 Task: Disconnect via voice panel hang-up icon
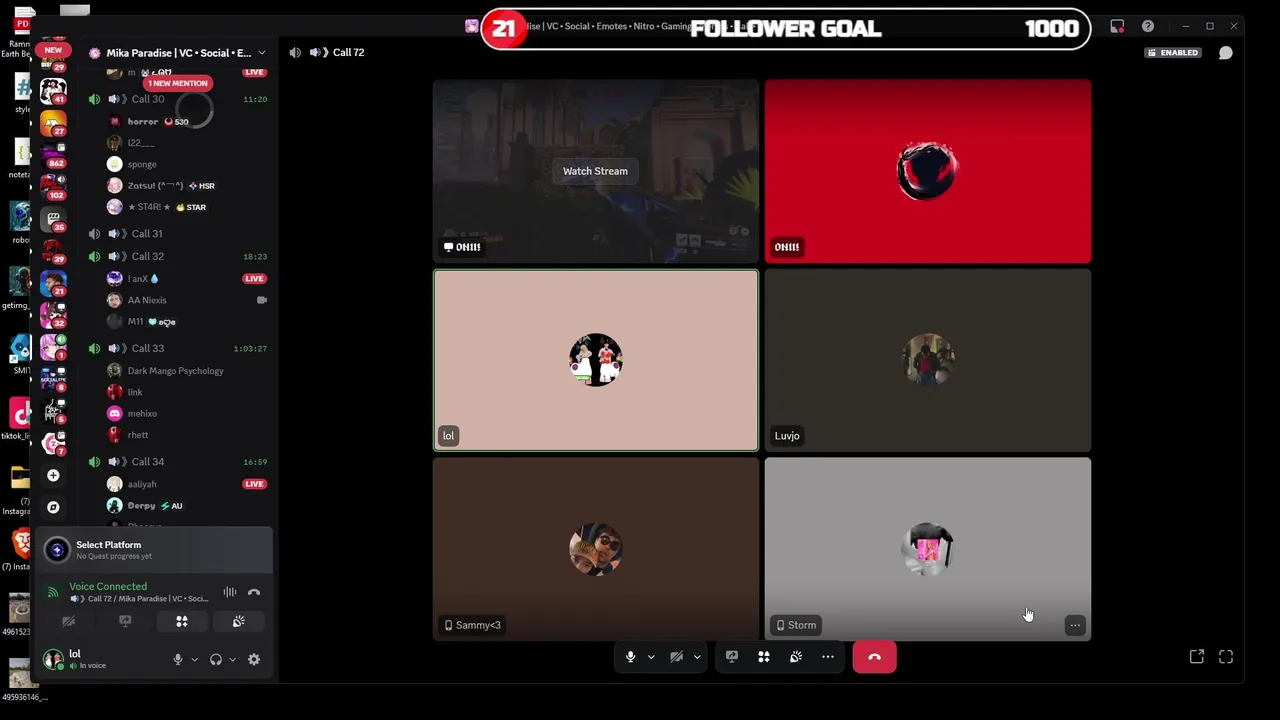(254, 593)
